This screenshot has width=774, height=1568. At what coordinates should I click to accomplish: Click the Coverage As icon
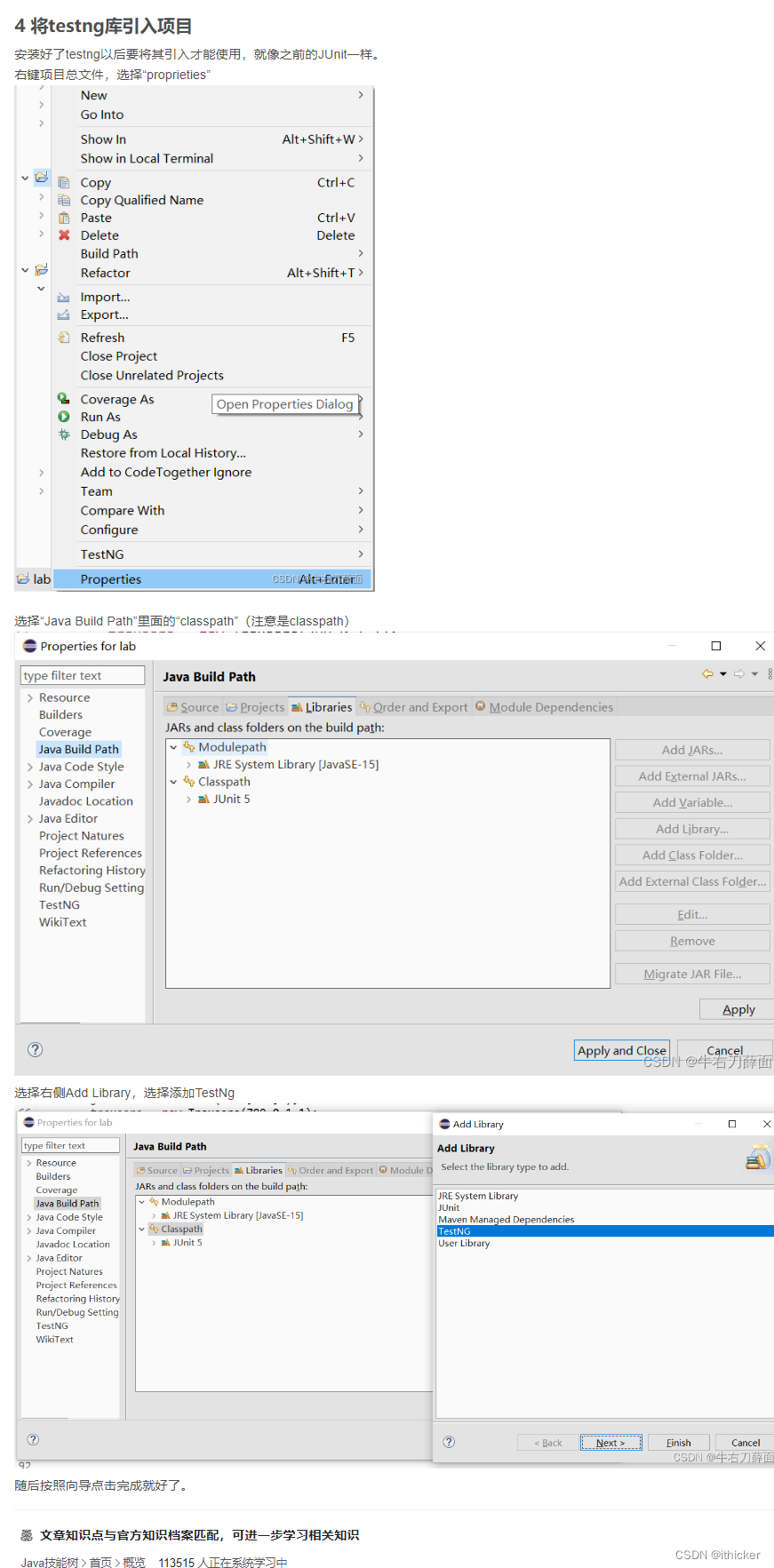(x=64, y=399)
